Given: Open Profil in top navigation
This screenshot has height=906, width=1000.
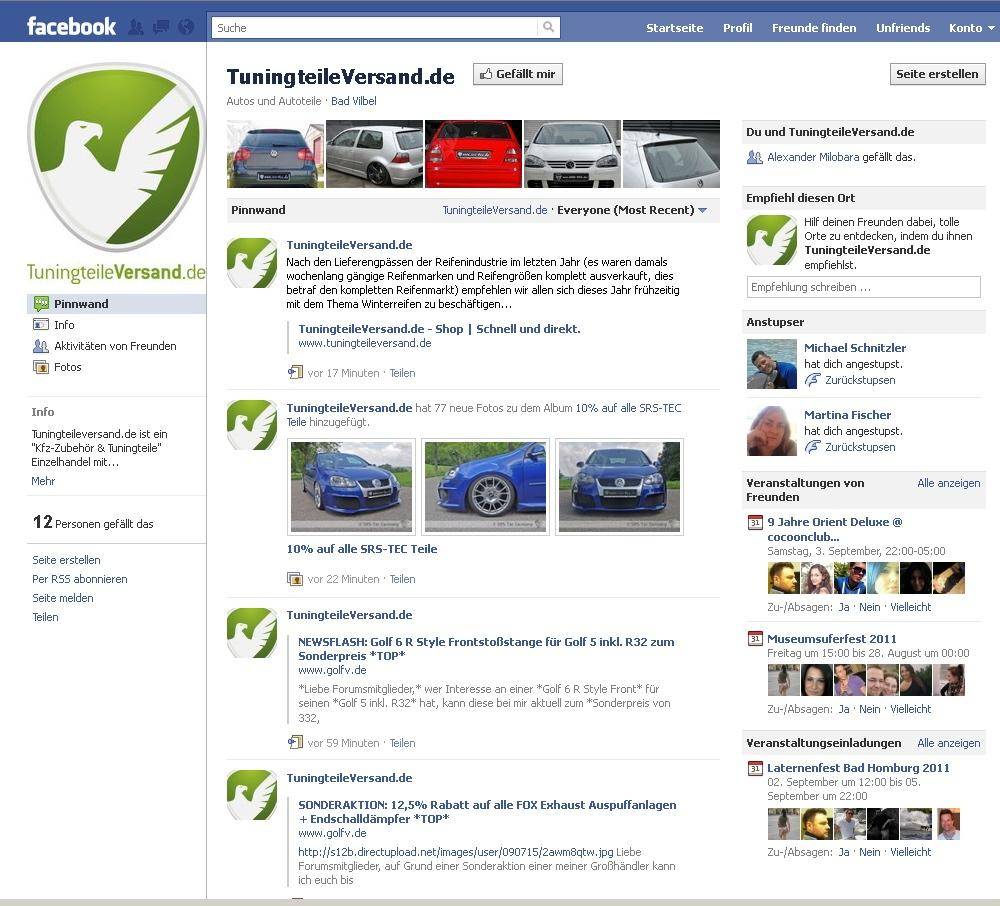Looking at the screenshot, I should coord(737,28).
